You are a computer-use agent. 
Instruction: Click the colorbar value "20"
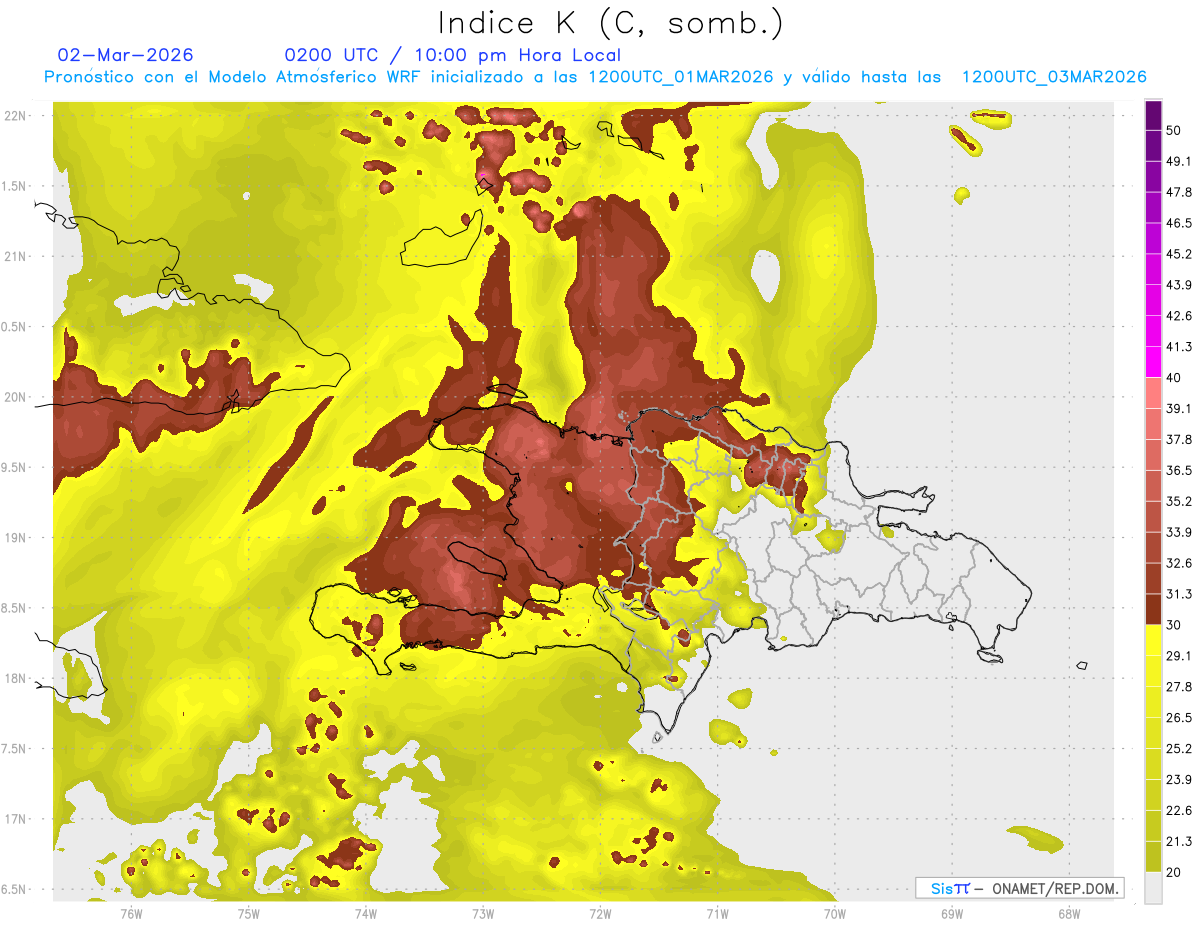click(1176, 872)
